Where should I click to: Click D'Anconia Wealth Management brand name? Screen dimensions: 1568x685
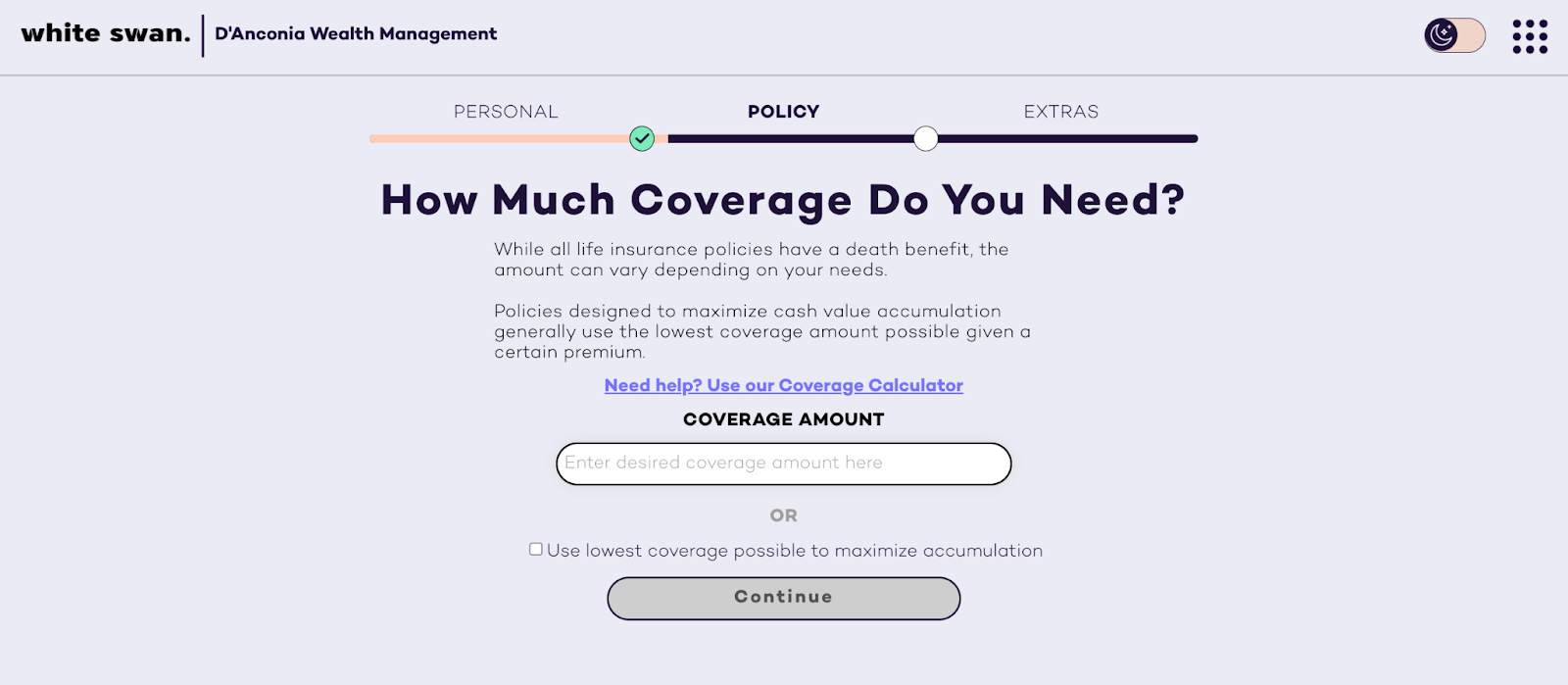coord(356,34)
